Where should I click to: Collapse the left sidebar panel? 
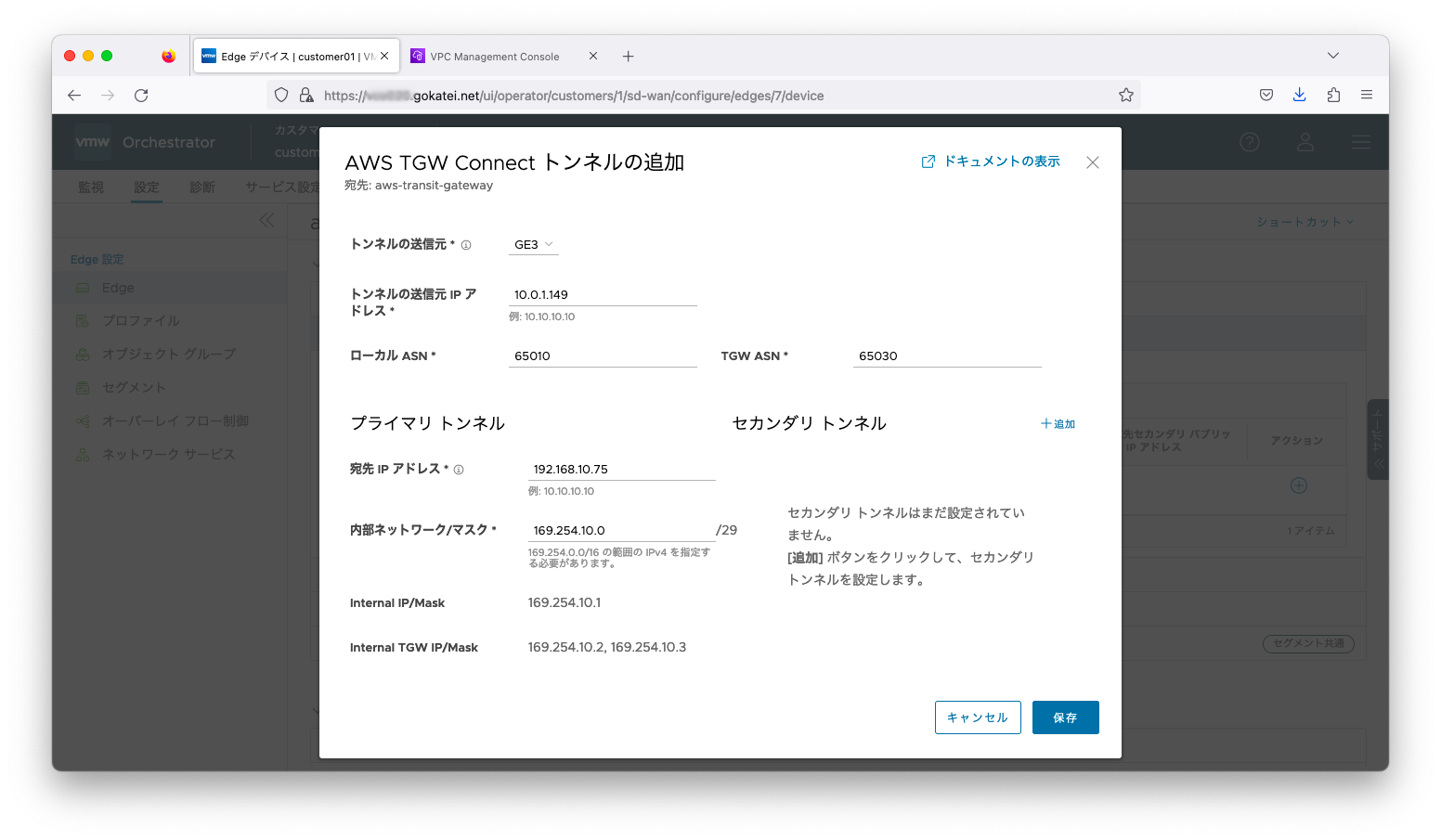coord(266,220)
